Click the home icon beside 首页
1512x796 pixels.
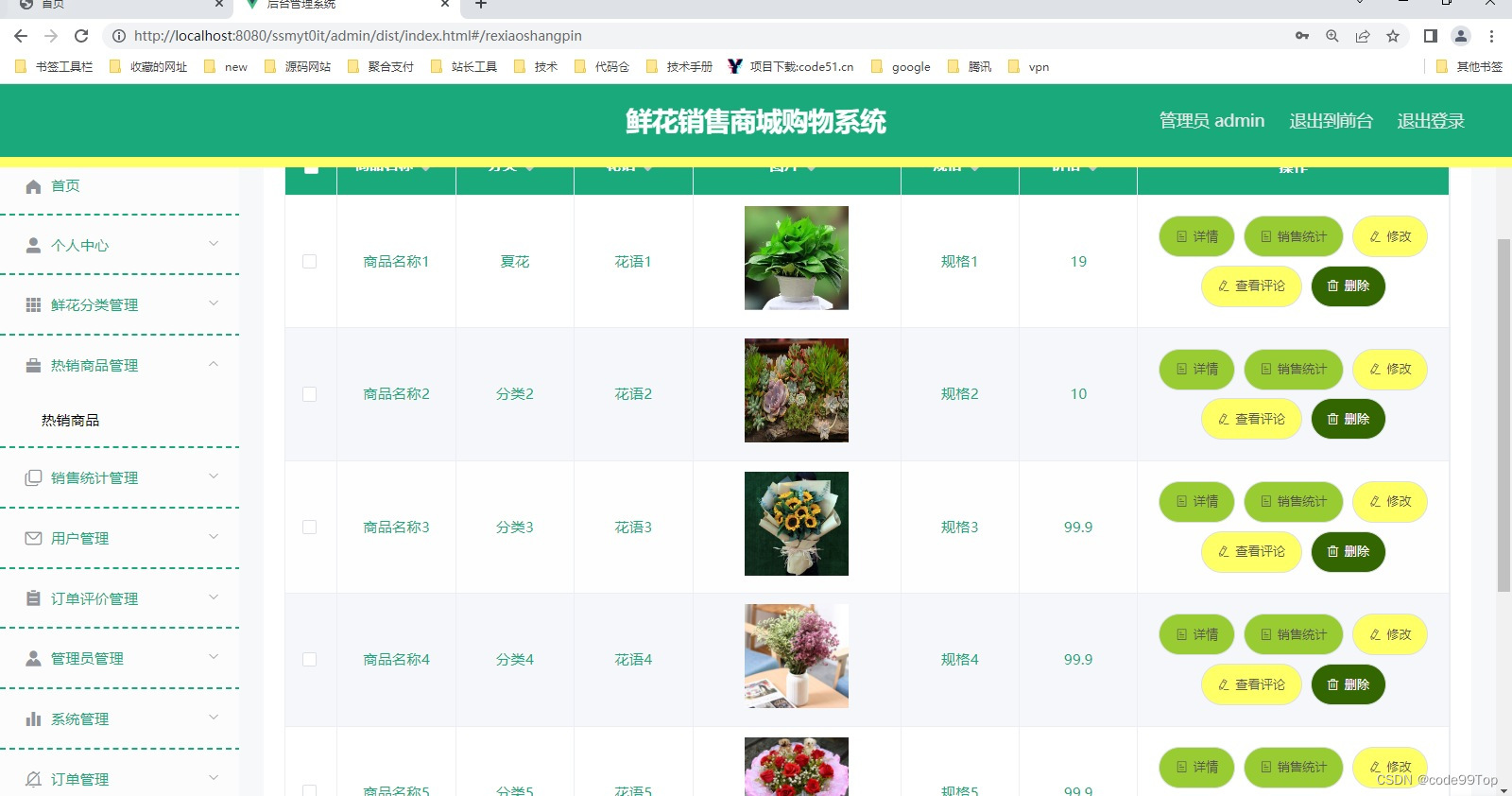[33, 186]
